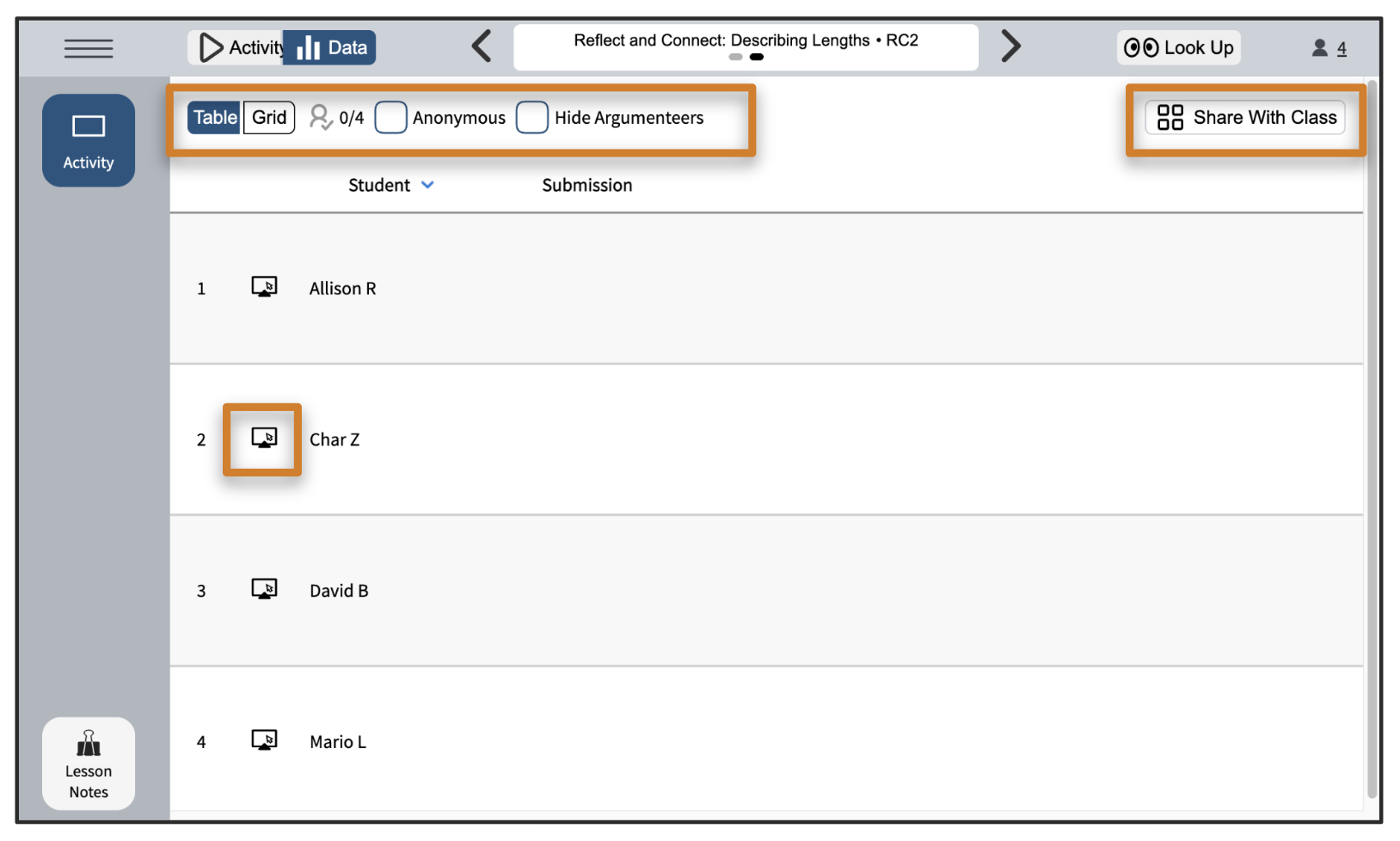Switch to the Activity tab at top
This screenshot has height=841, width=1400.
237,47
